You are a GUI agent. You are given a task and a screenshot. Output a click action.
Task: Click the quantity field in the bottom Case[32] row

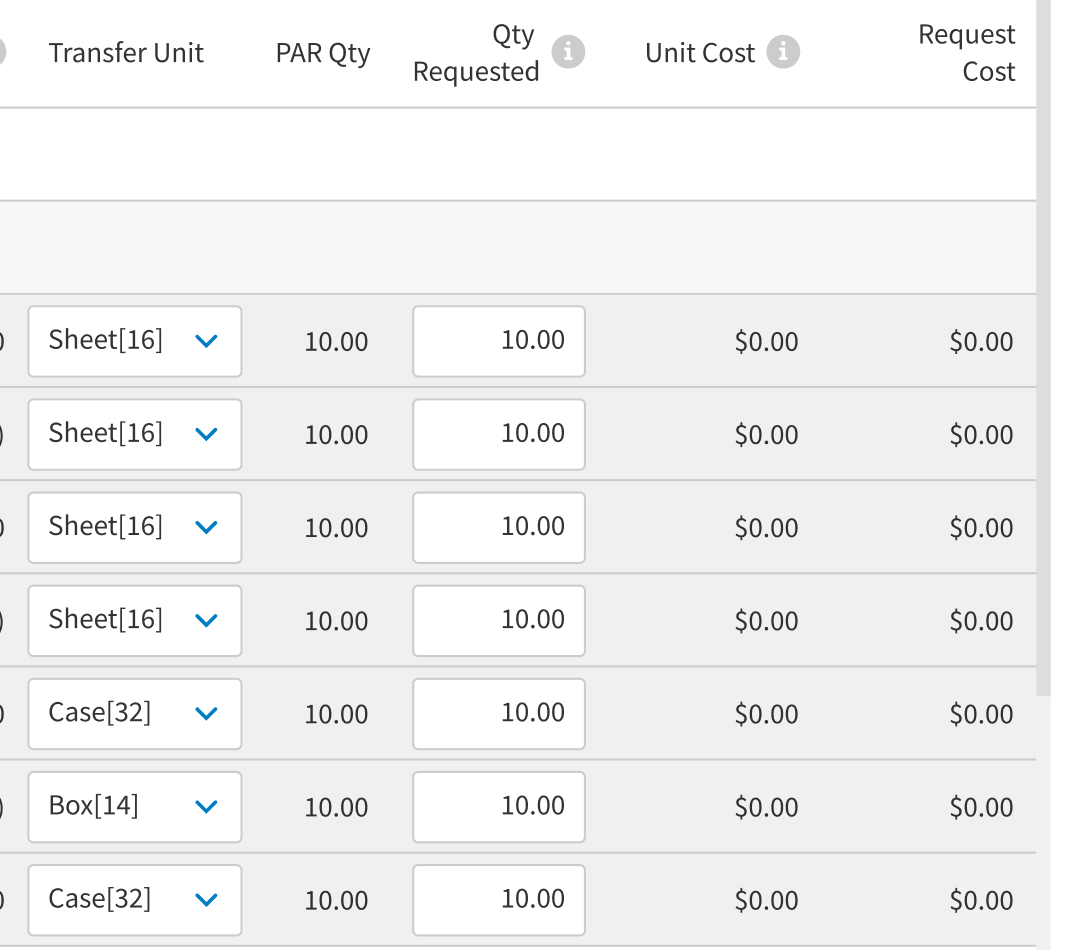tap(498, 899)
